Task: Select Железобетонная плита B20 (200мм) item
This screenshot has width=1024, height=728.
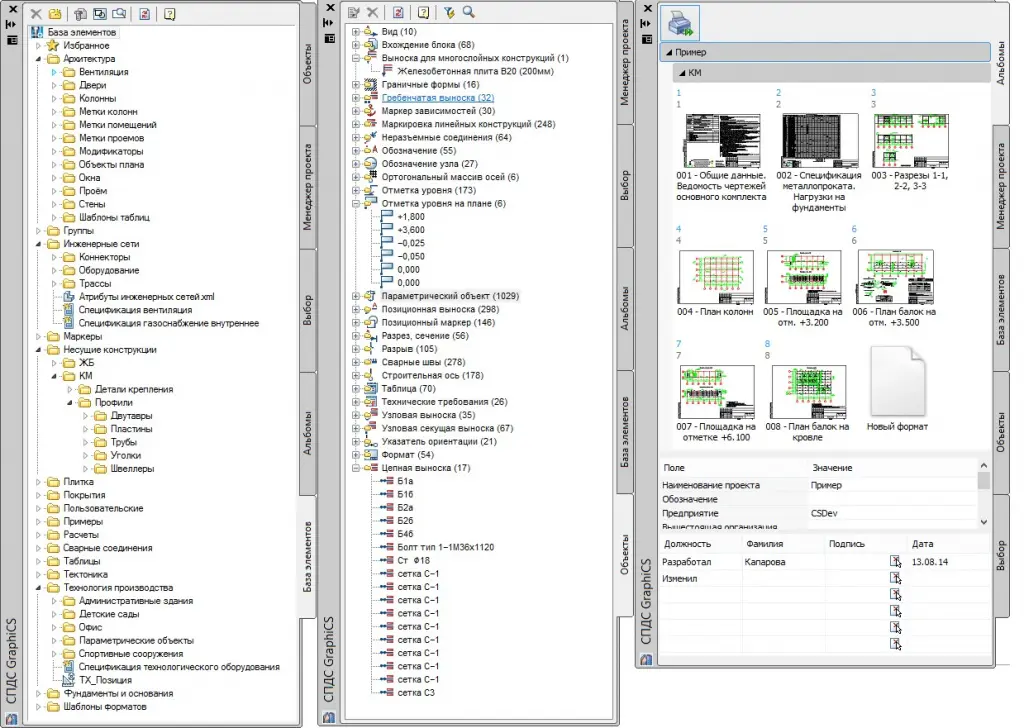Action: tap(475, 71)
